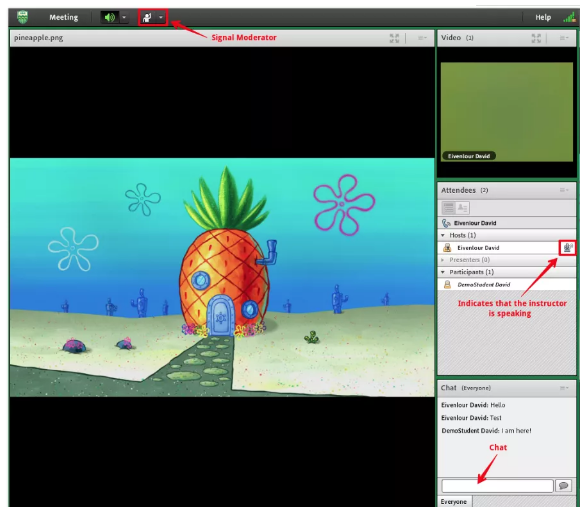Switch to attendee list view
This screenshot has height=516, width=588.
448,207
